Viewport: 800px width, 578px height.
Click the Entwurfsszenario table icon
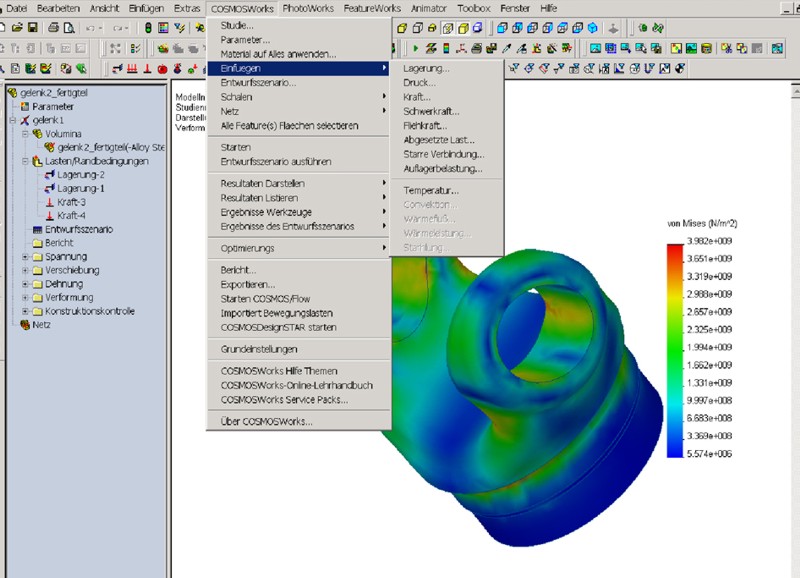tap(37, 230)
